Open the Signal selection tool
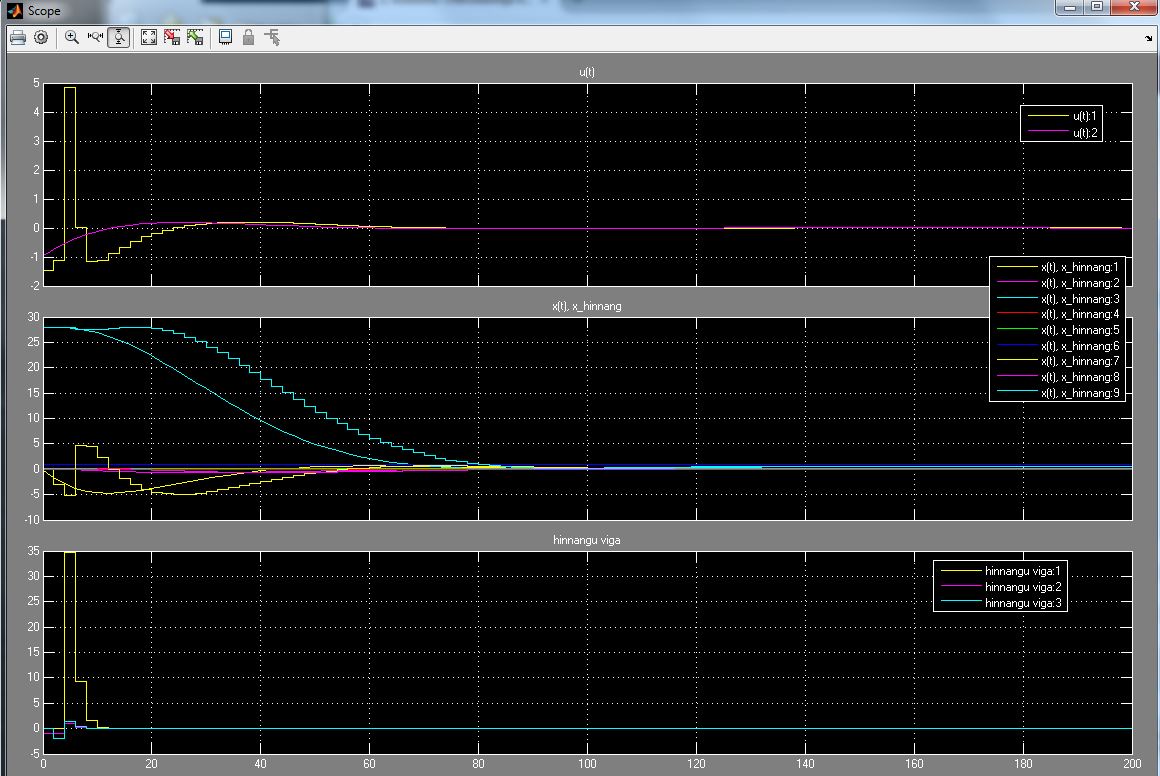The height and width of the screenshot is (776, 1160). 272,37
